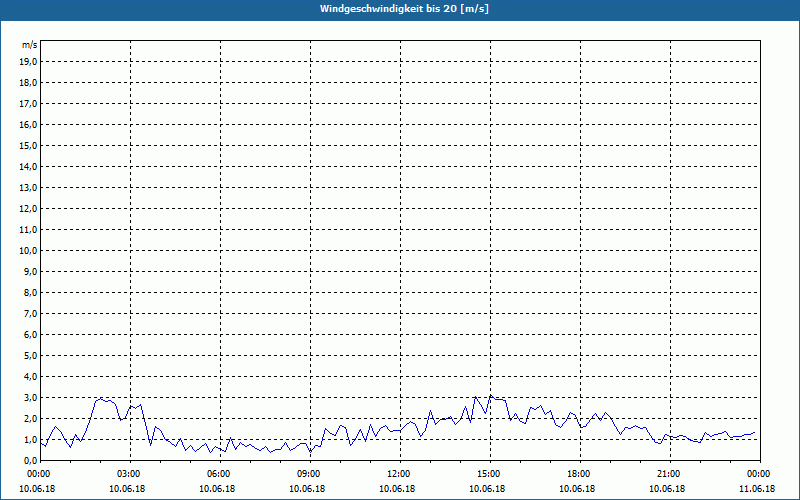Select the 03:00 time axis label
The image size is (800, 500).
[x=128, y=473]
